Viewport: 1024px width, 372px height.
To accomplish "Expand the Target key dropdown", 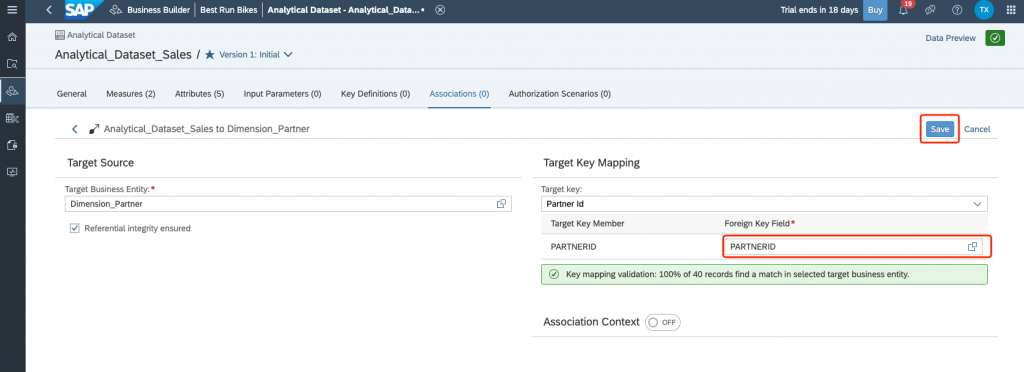I will (978, 204).
